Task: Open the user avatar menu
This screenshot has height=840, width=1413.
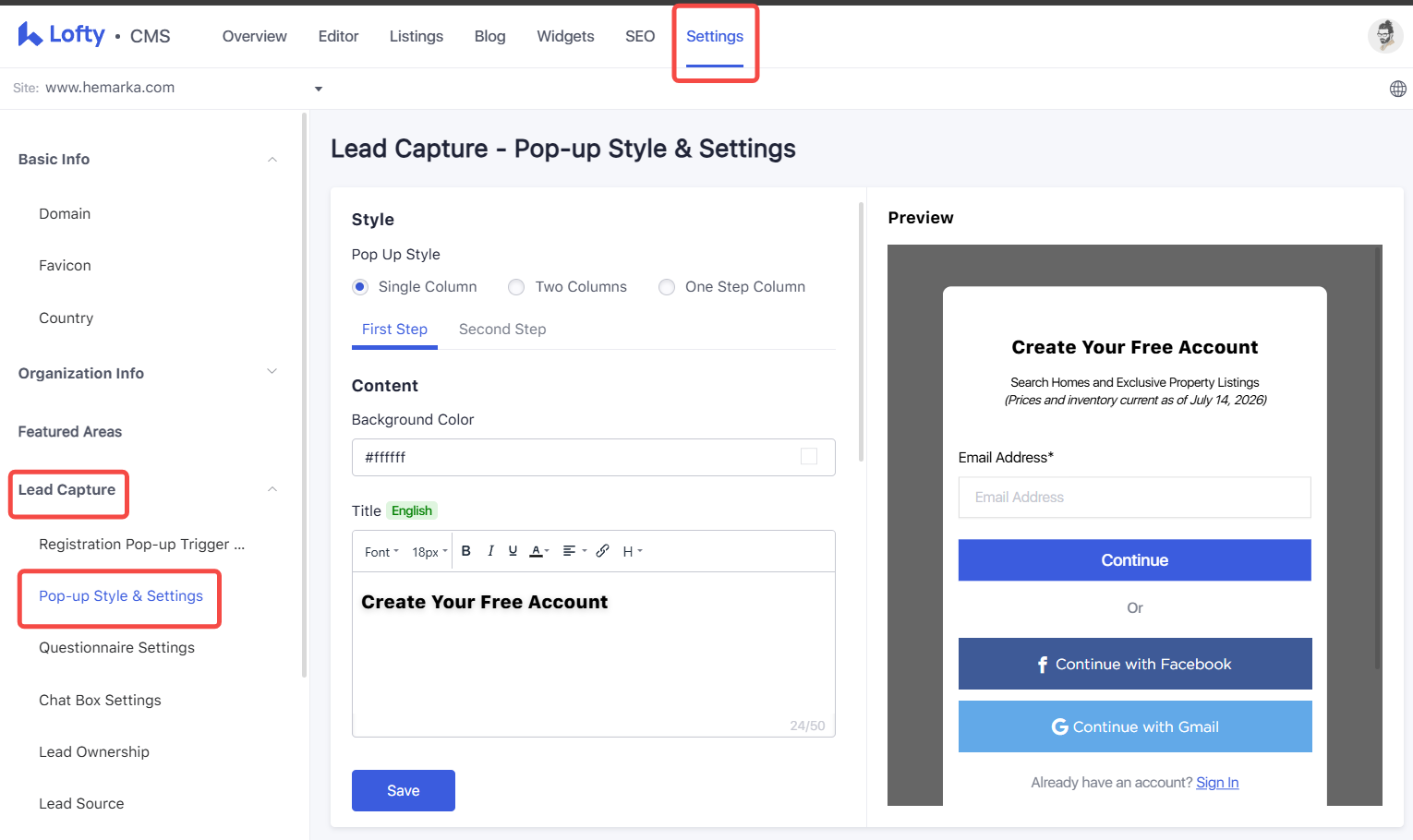Action: point(1384,36)
